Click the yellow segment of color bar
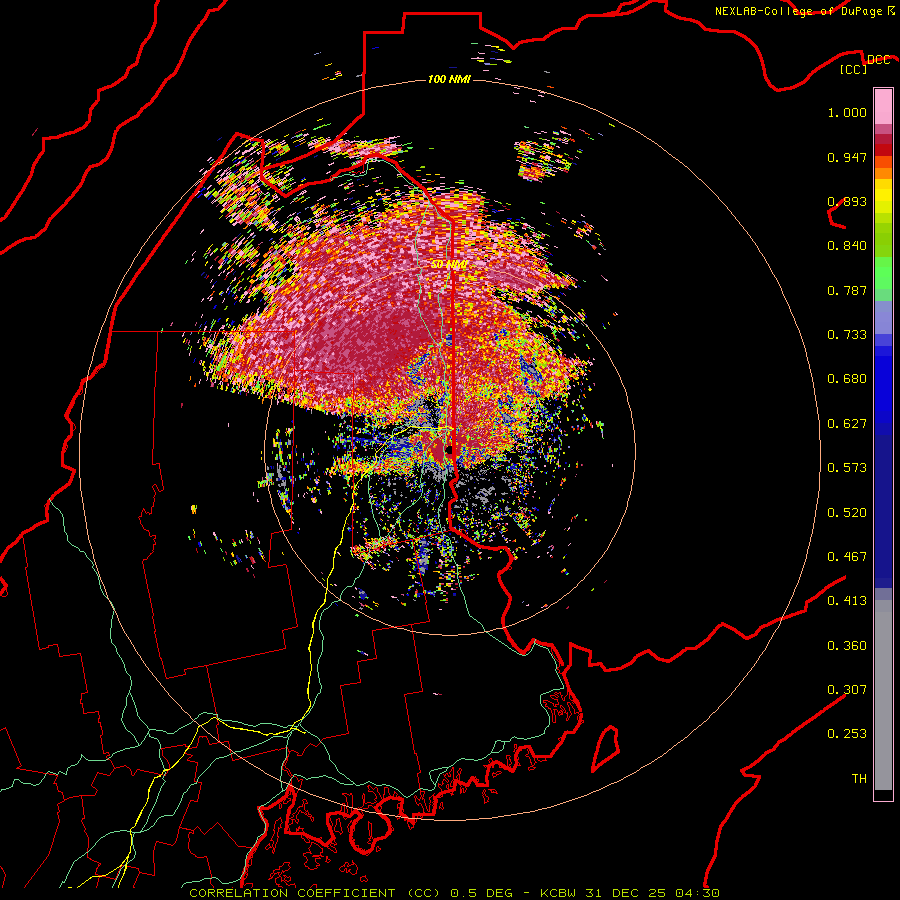Image resolution: width=900 pixels, height=900 pixels. point(883,196)
